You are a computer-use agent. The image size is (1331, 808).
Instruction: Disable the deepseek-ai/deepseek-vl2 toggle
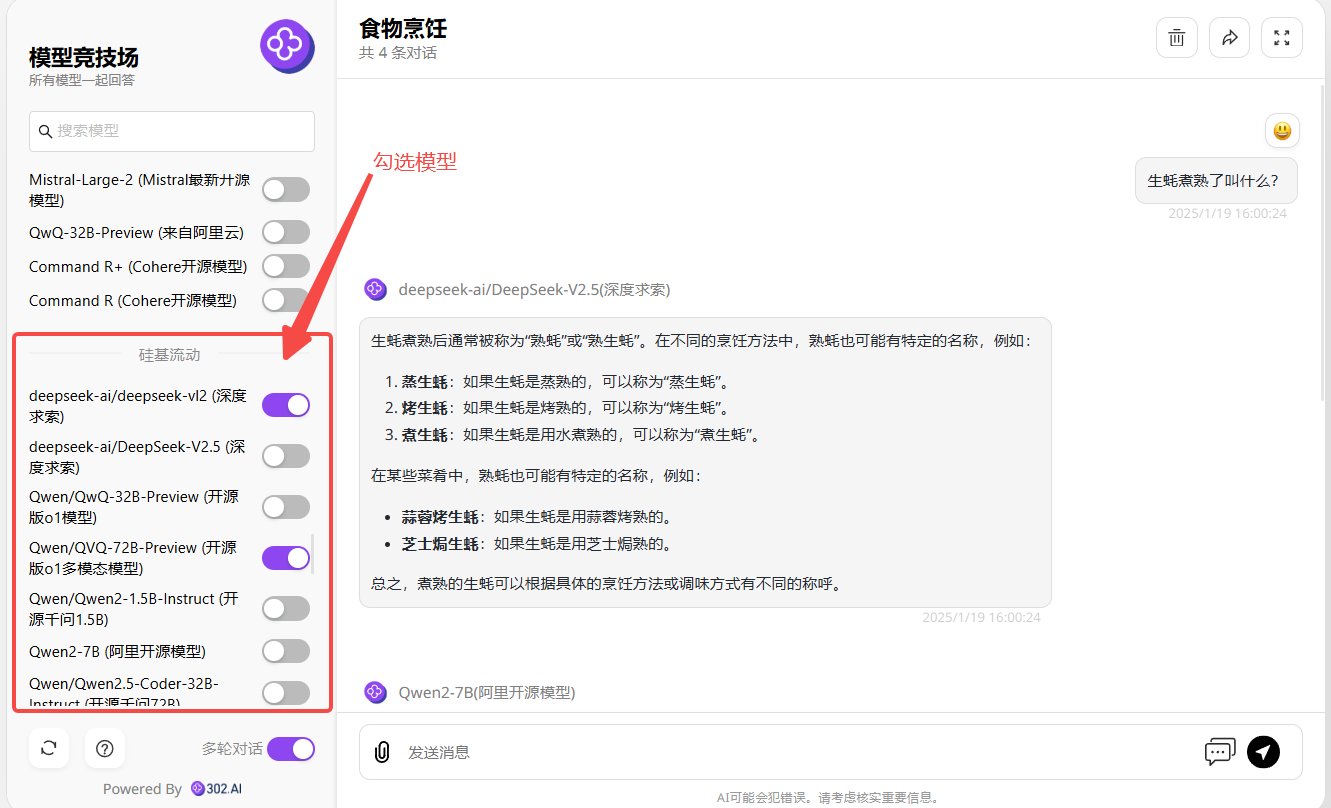click(286, 405)
